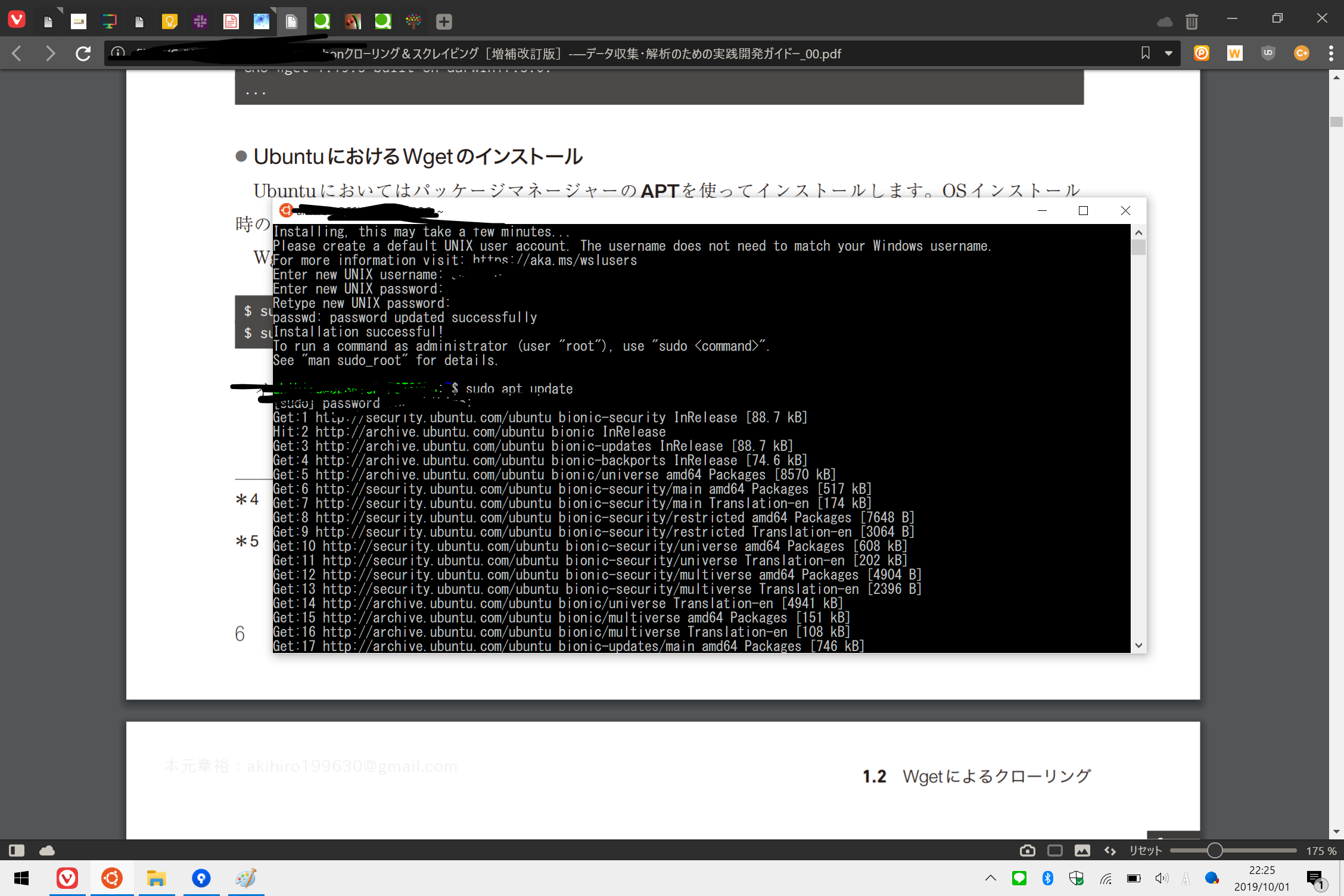Click the page zoom slider handle
The image size is (1344, 896).
coord(1214,851)
